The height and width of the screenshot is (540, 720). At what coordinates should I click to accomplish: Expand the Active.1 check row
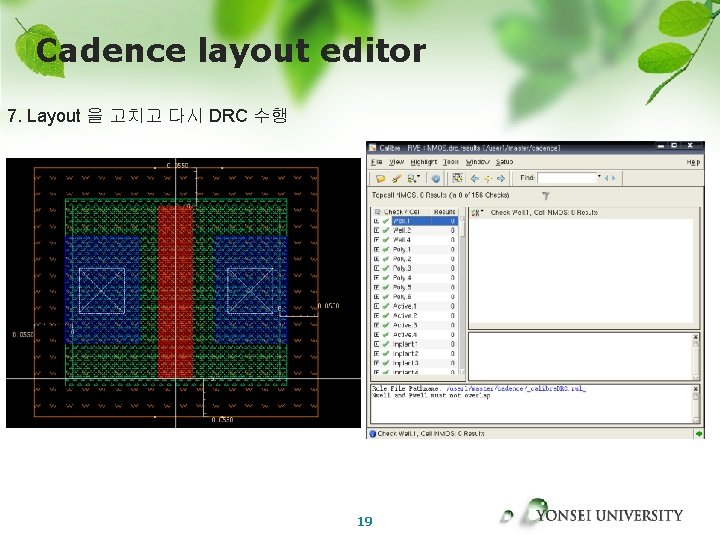point(377,306)
